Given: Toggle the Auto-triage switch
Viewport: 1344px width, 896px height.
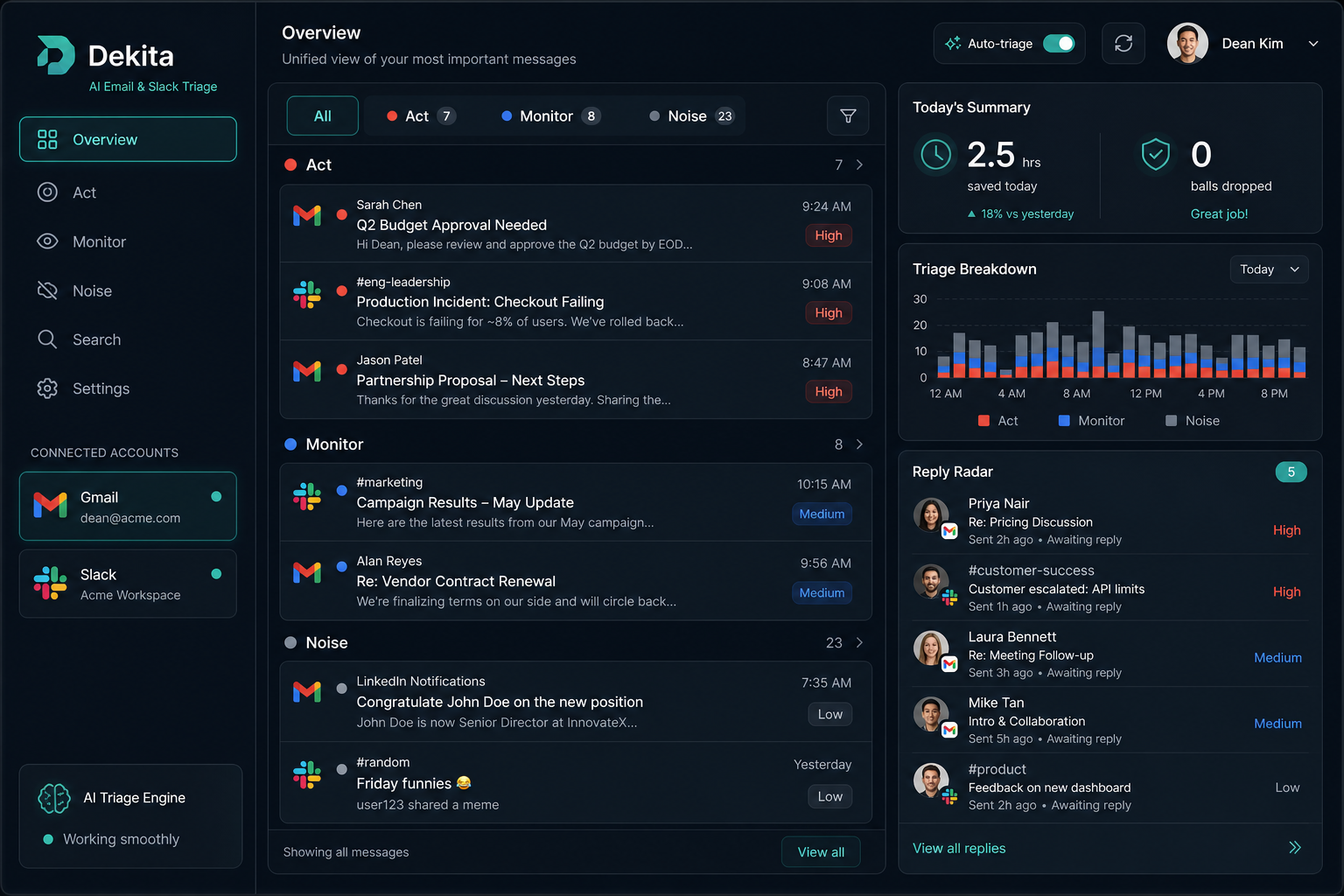Looking at the screenshot, I should click(1059, 44).
